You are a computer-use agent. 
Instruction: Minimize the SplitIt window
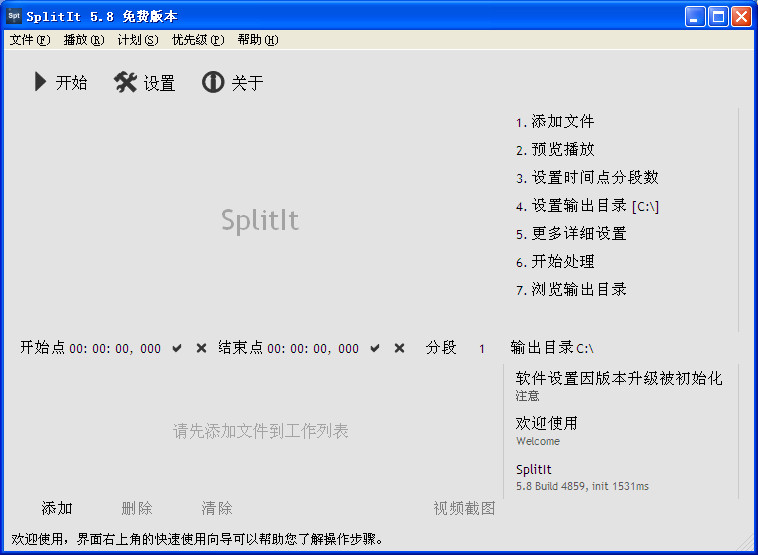click(x=695, y=17)
